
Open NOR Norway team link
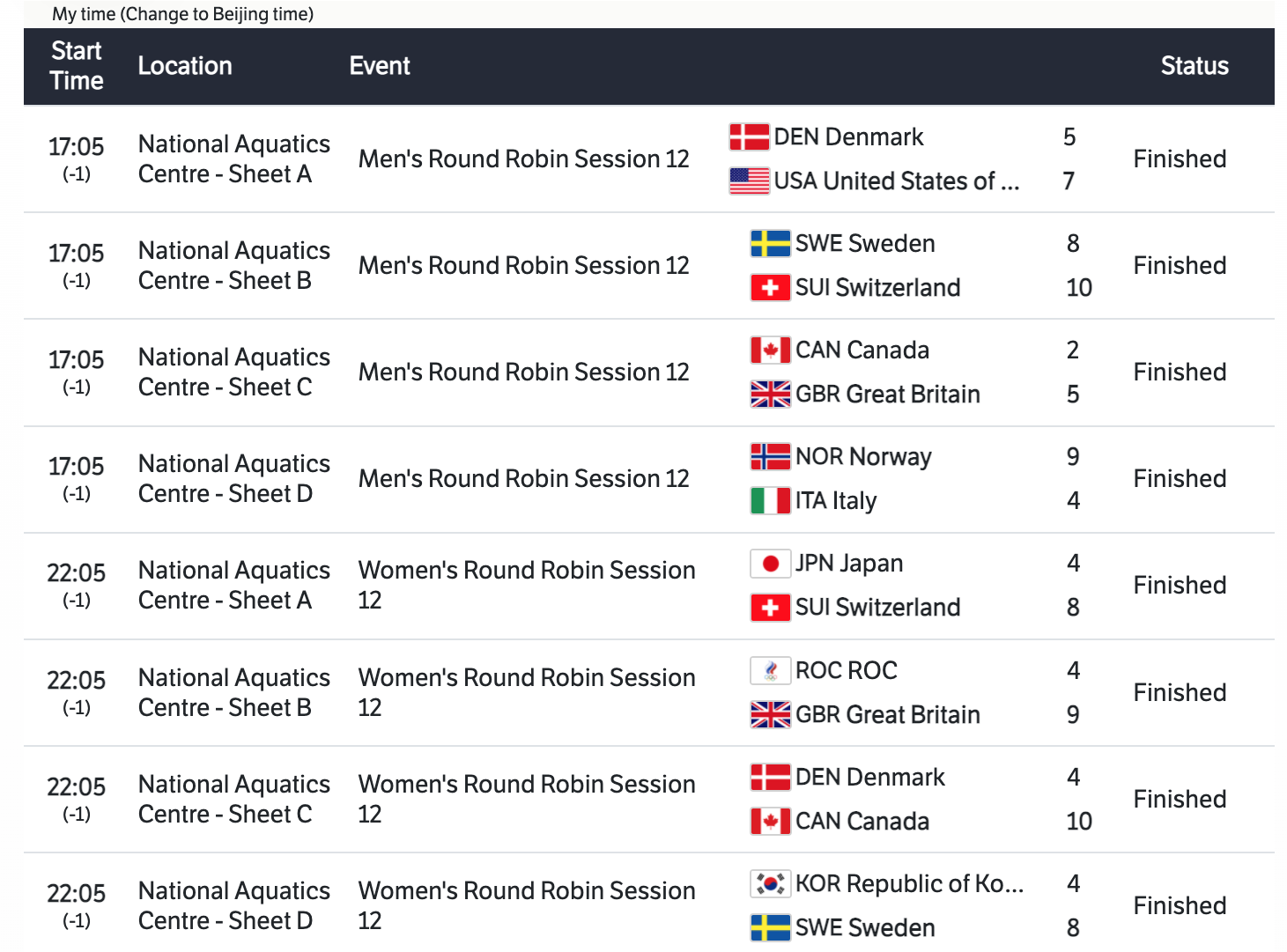coord(862,457)
